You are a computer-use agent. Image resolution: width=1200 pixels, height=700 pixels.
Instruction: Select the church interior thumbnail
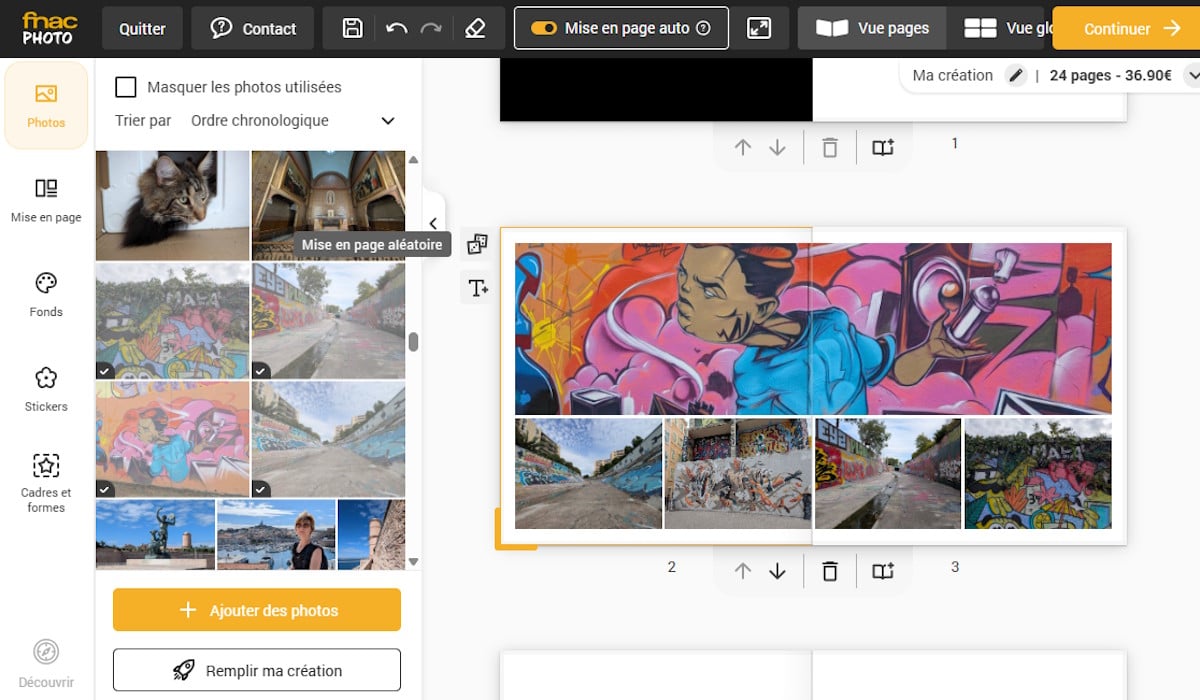[x=328, y=205]
